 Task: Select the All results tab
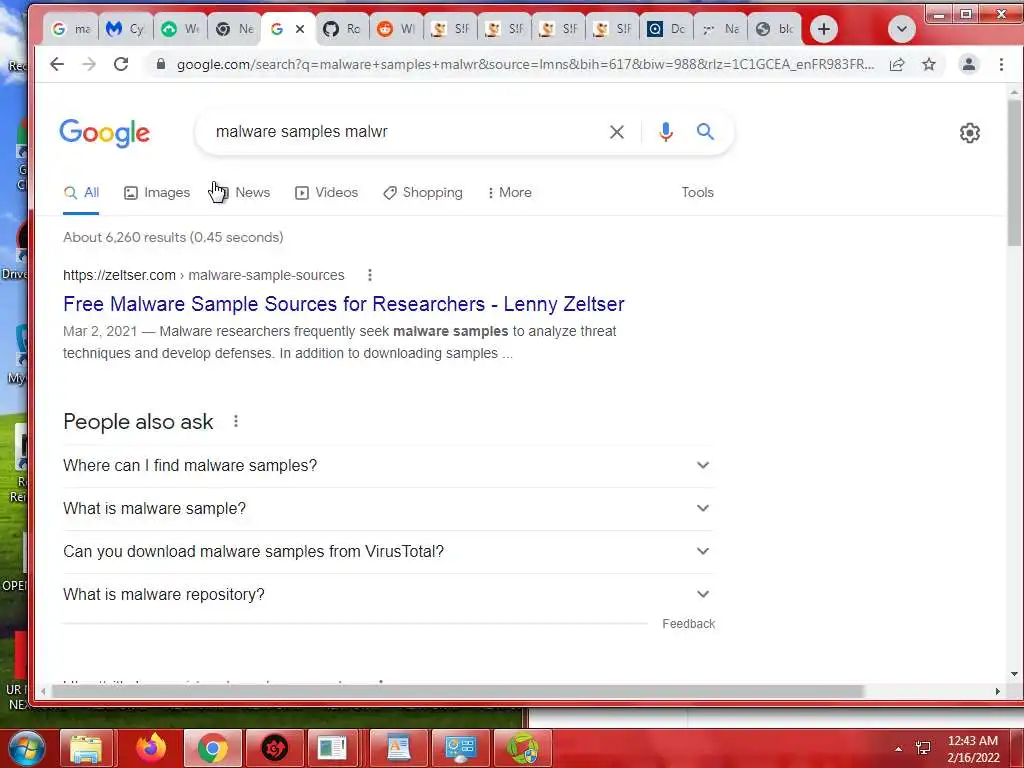click(x=82, y=193)
